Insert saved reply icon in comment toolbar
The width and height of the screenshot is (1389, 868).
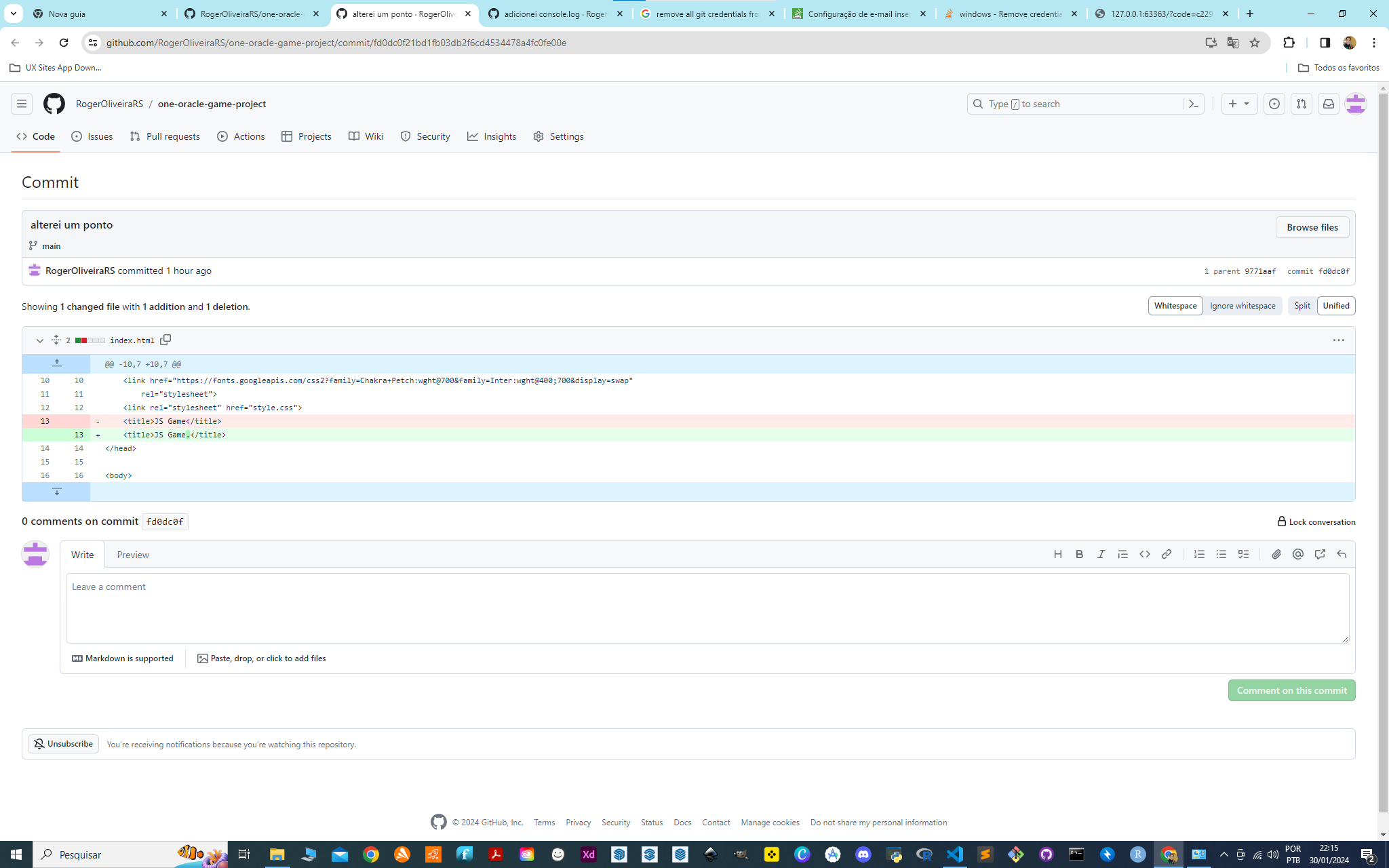1342,554
